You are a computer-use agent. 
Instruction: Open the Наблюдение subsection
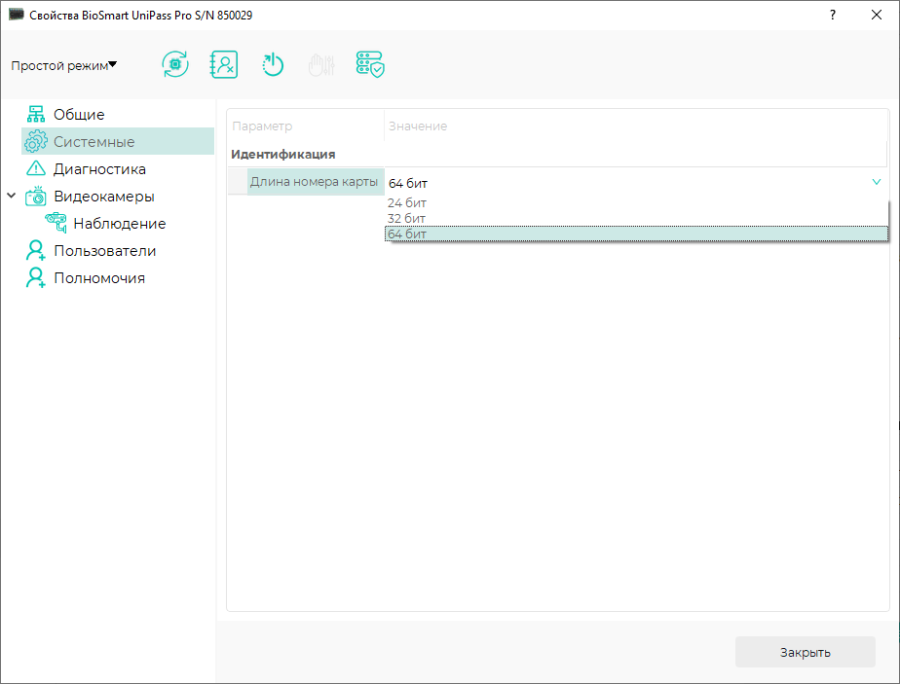(x=119, y=224)
